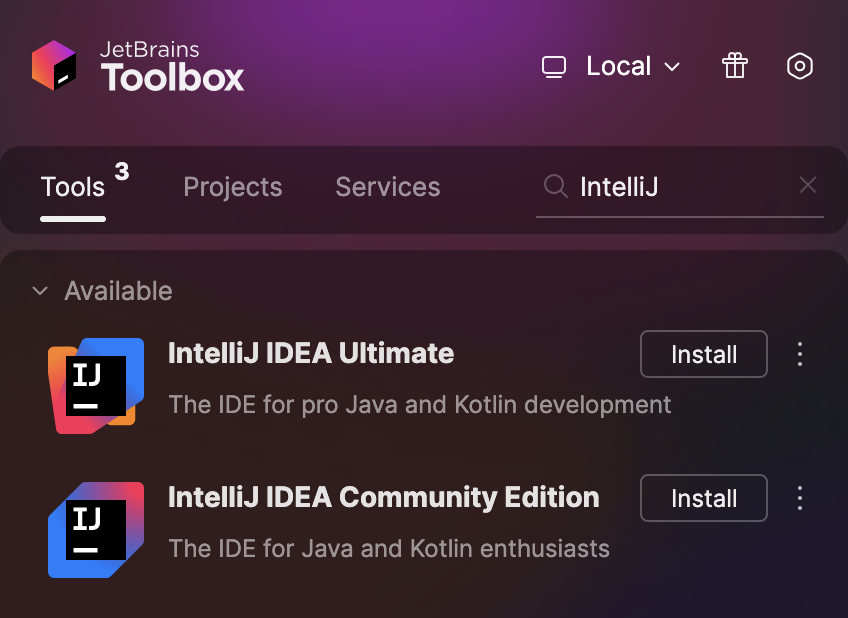Switch to the Tools tab
Screen dimensions: 848x618
pos(73,187)
